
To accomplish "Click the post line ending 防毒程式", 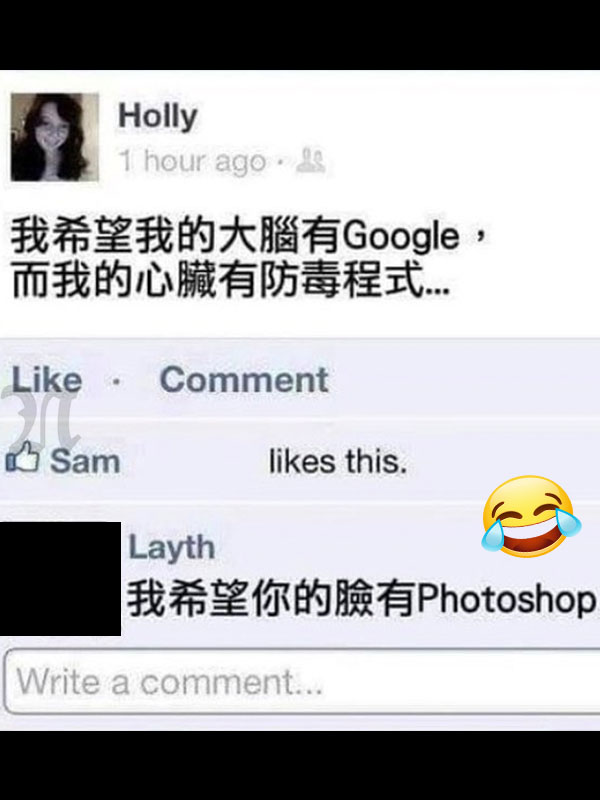I will [231, 279].
